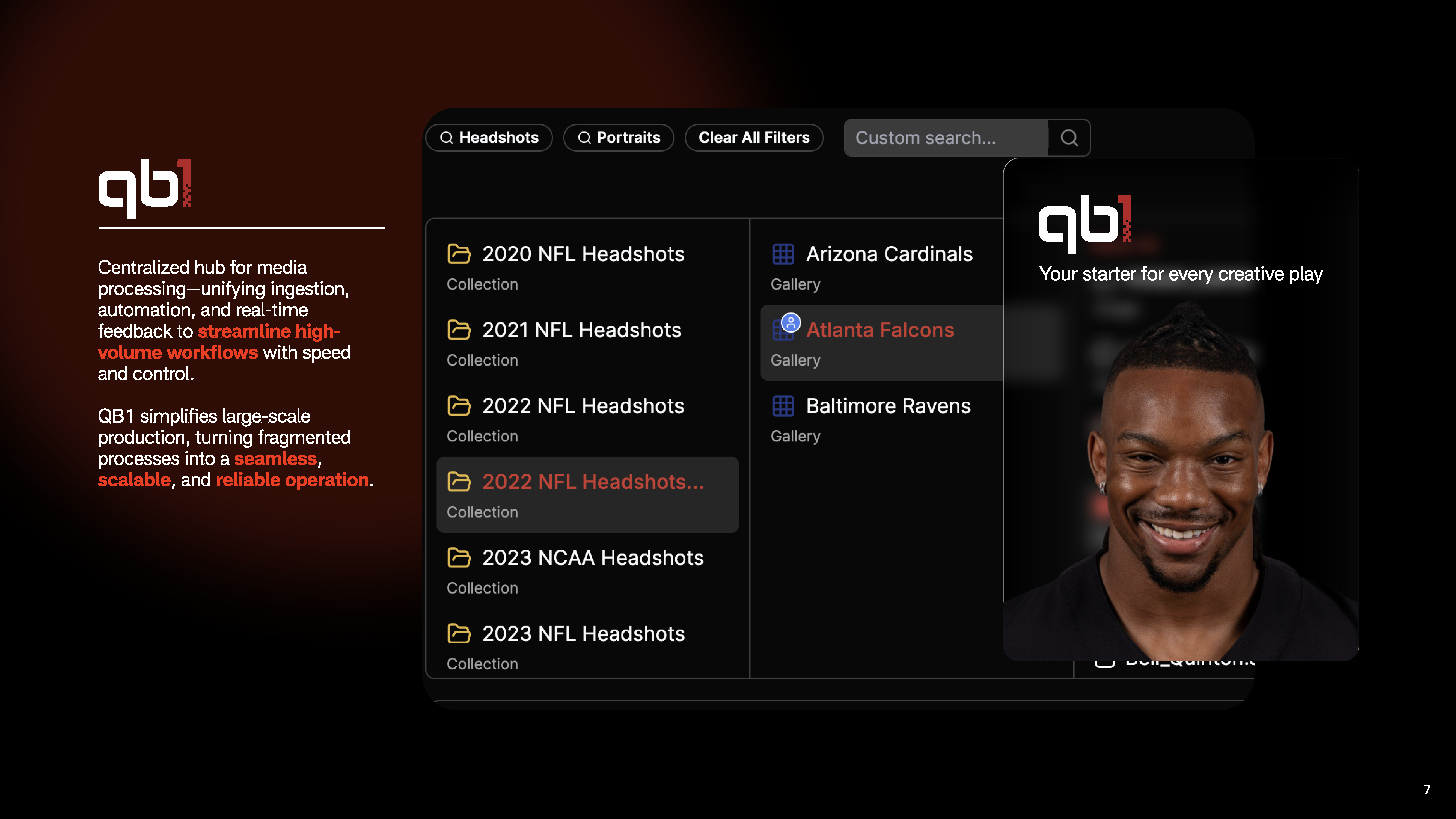Click user avatar badge on Atlanta Falcons
This screenshot has height=819, width=1456.
point(791,322)
